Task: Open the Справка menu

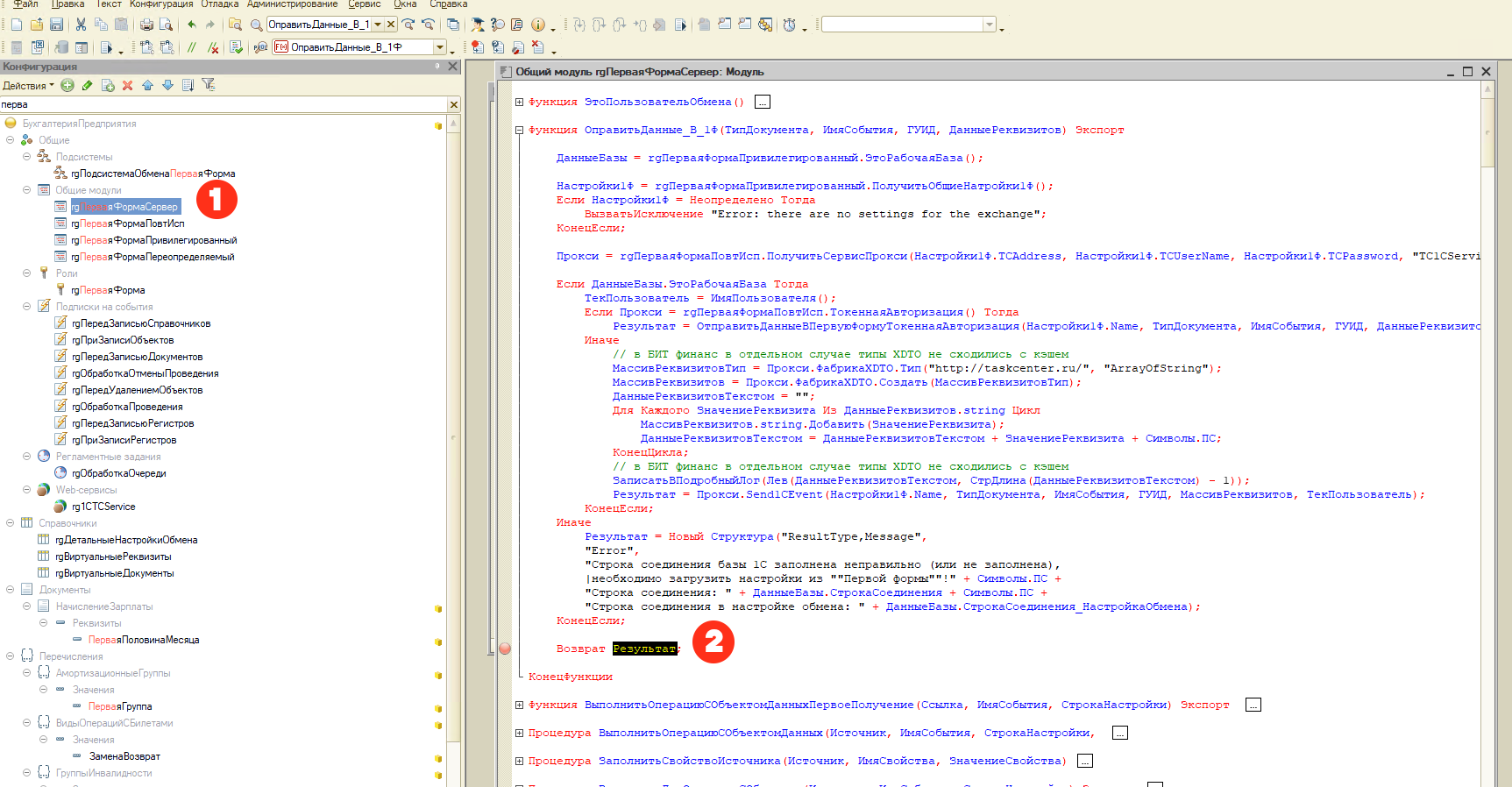Action: 449,4
